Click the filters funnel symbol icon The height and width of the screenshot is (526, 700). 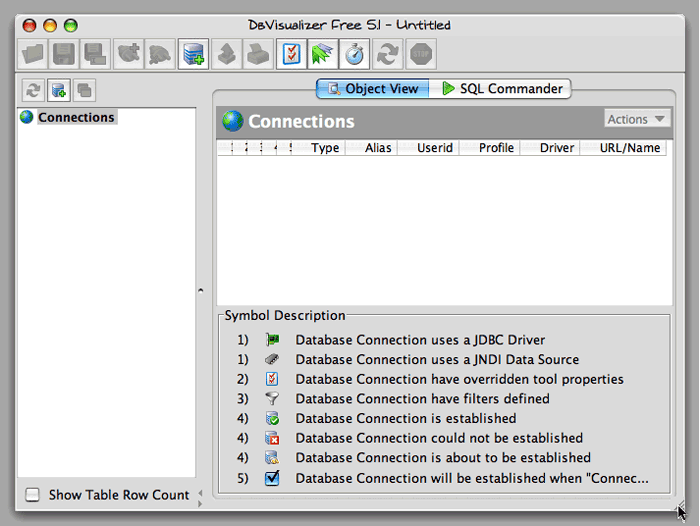(272, 398)
